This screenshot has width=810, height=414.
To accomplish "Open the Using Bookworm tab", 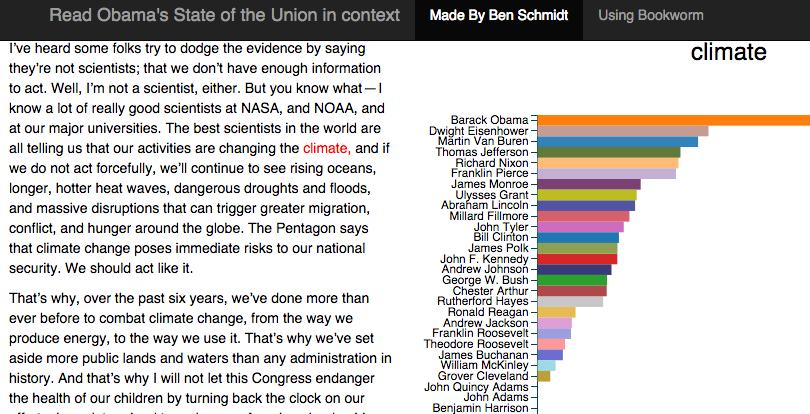I will 650,16.
